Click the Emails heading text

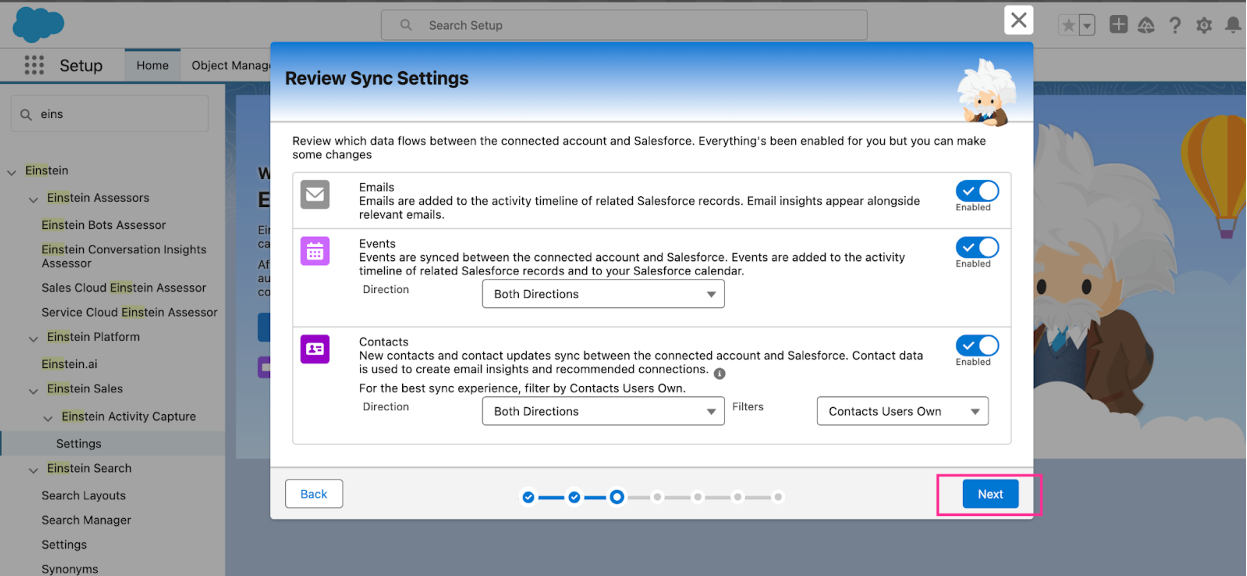(377, 187)
